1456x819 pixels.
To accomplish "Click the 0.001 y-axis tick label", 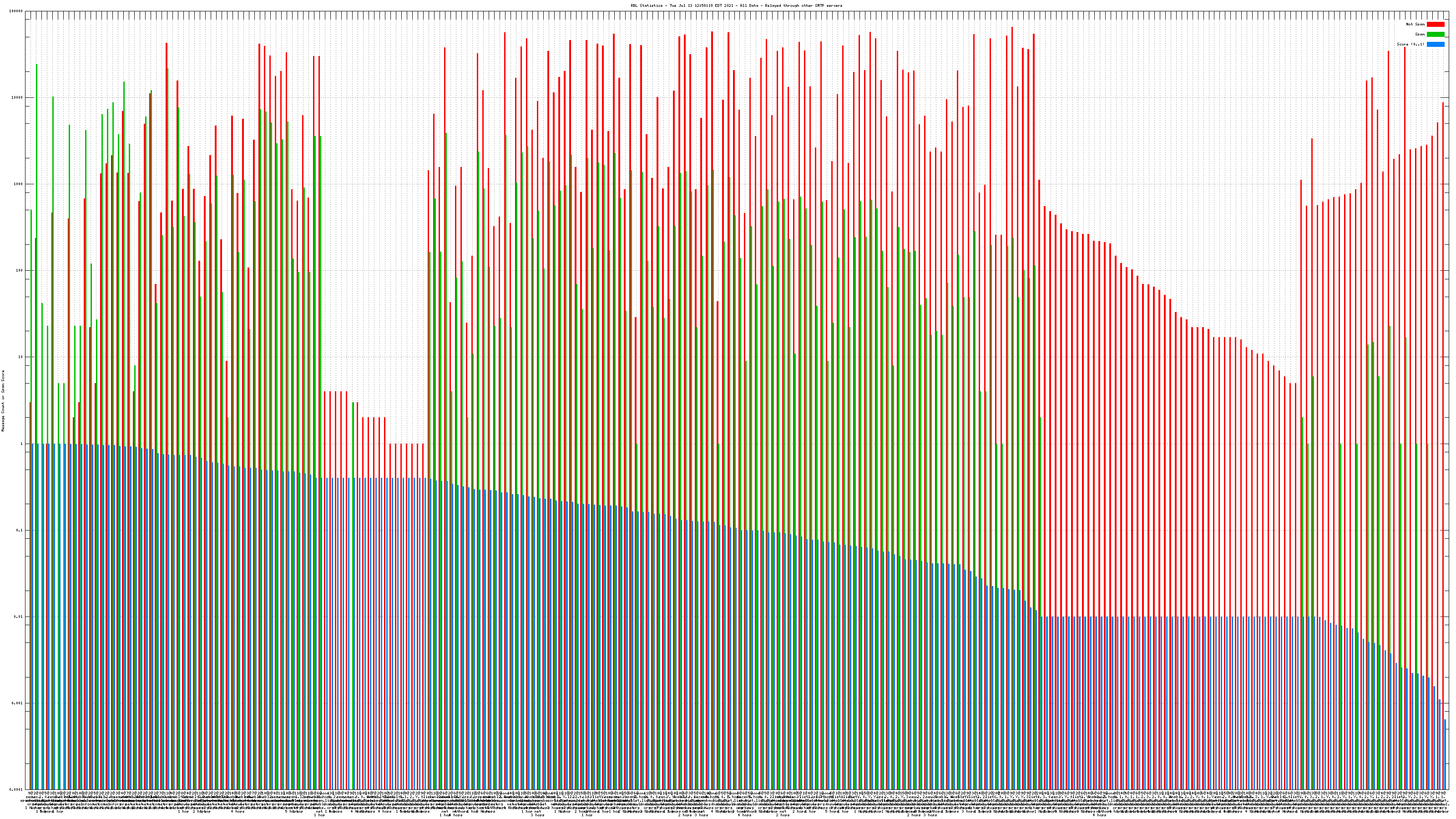I will tap(18, 703).
